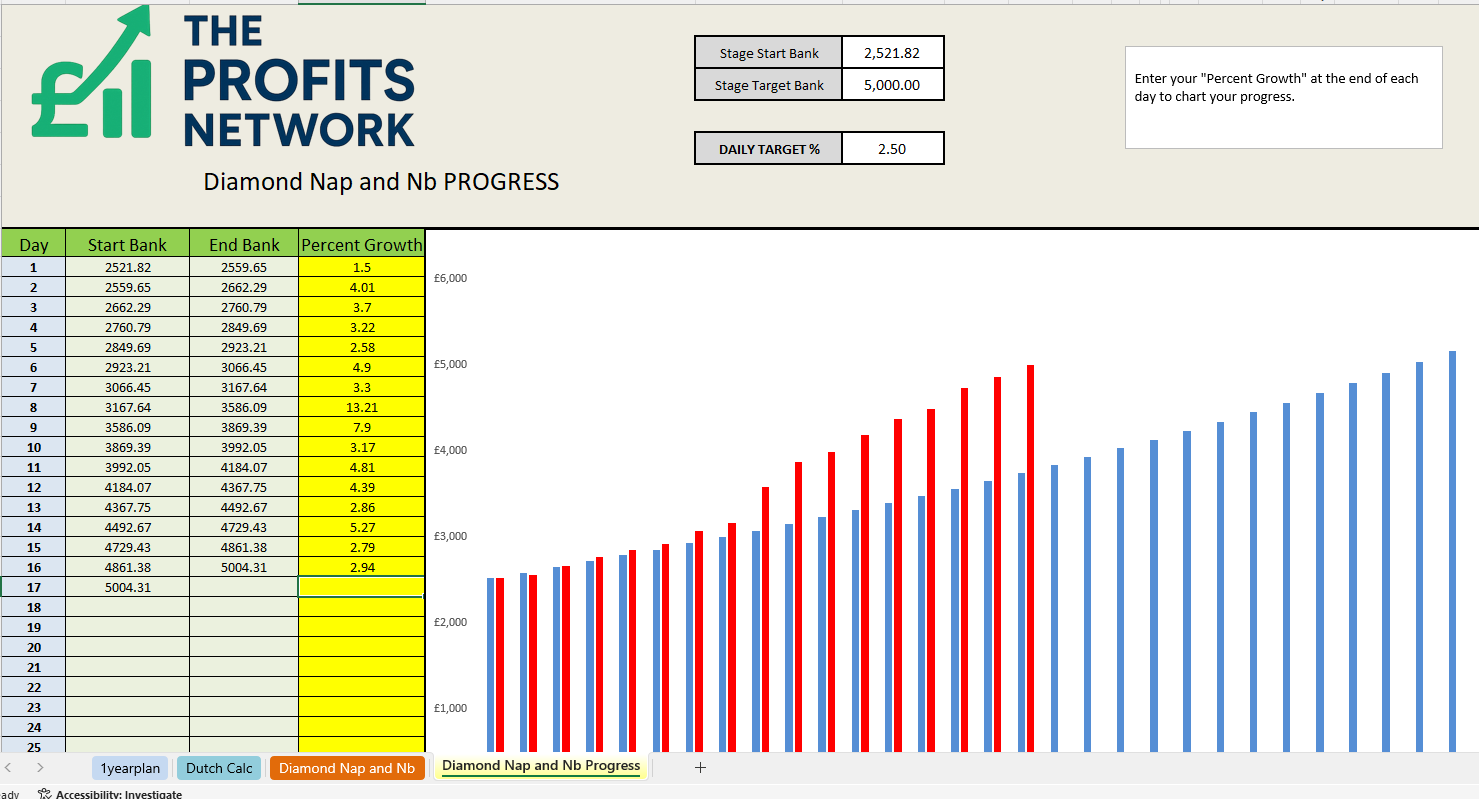
Task: Switch to the 1yearplan sheet tab
Action: pos(130,768)
